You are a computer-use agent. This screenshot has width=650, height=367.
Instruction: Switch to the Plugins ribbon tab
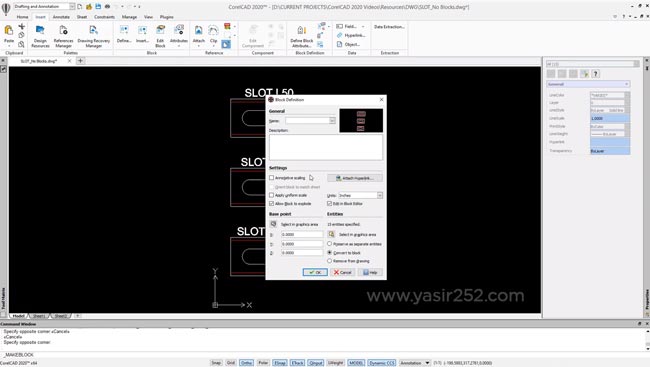click(x=166, y=17)
